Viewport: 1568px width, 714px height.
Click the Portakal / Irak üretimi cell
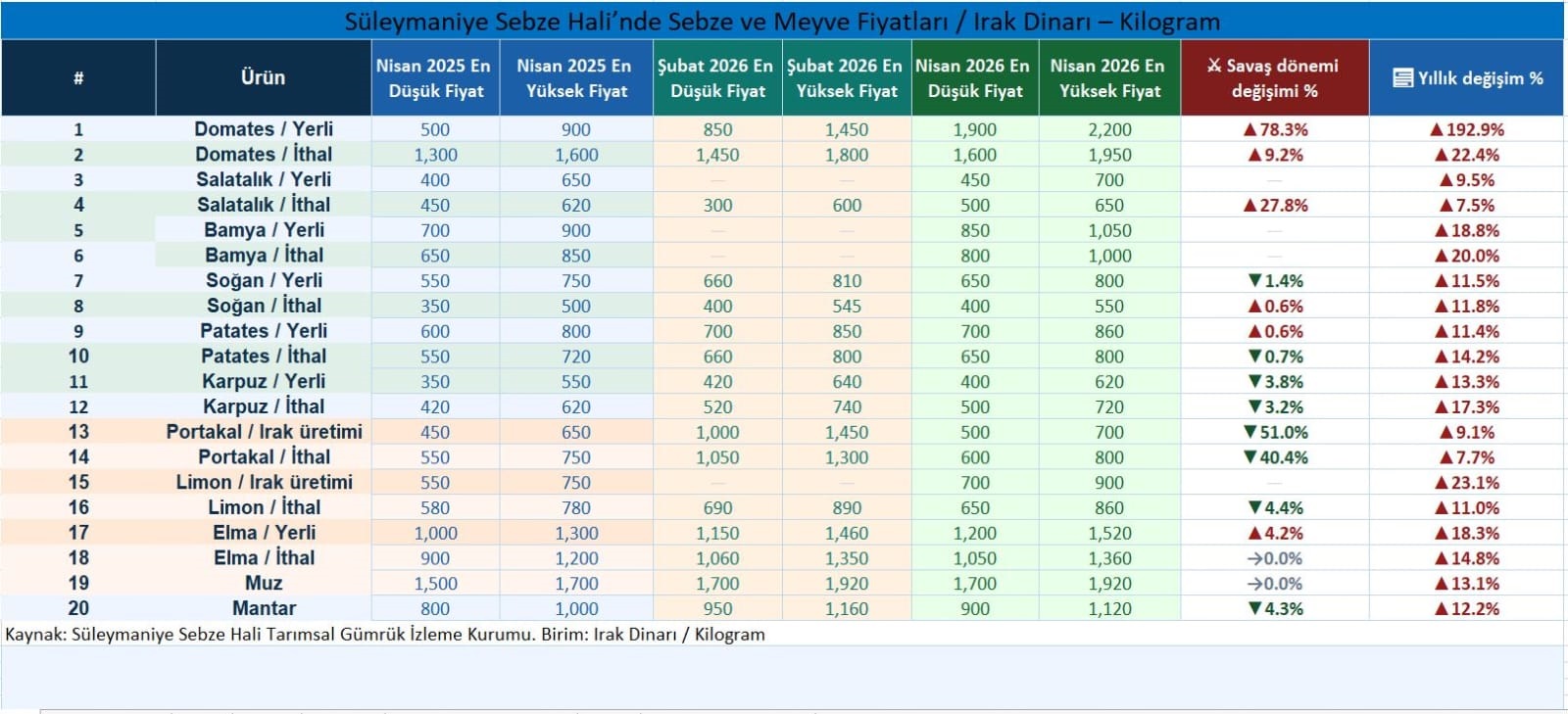(x=264, y=432)
